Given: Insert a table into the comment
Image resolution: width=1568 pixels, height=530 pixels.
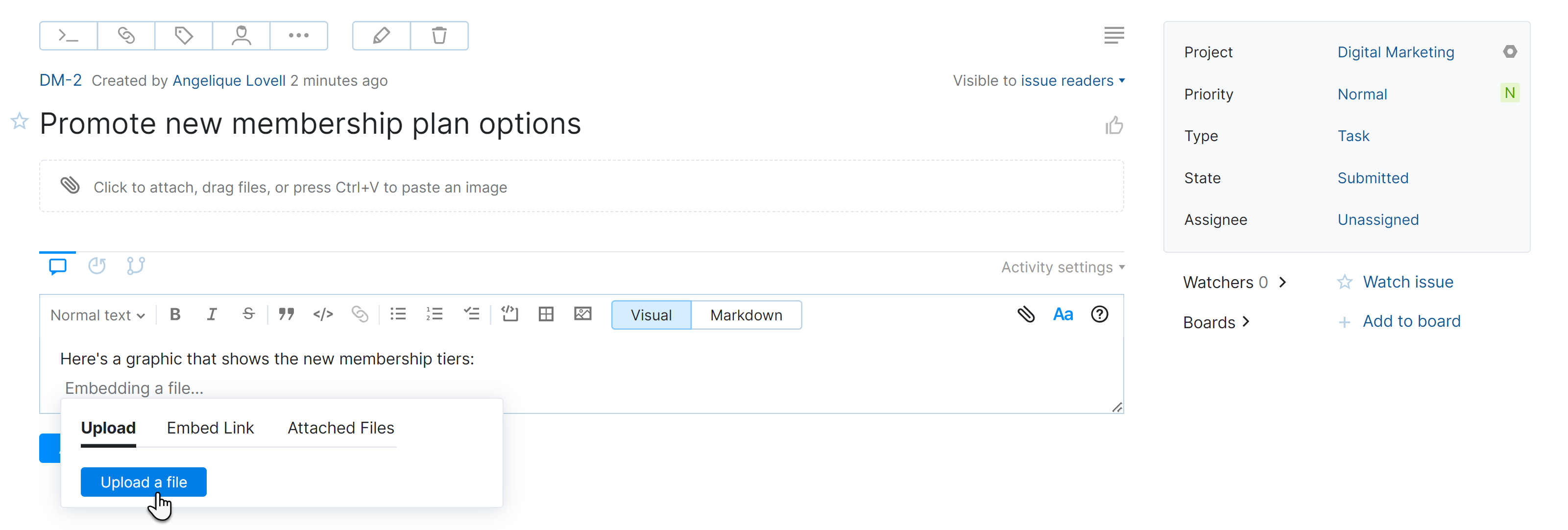Looking at the screenshot, I should [545, 314].
